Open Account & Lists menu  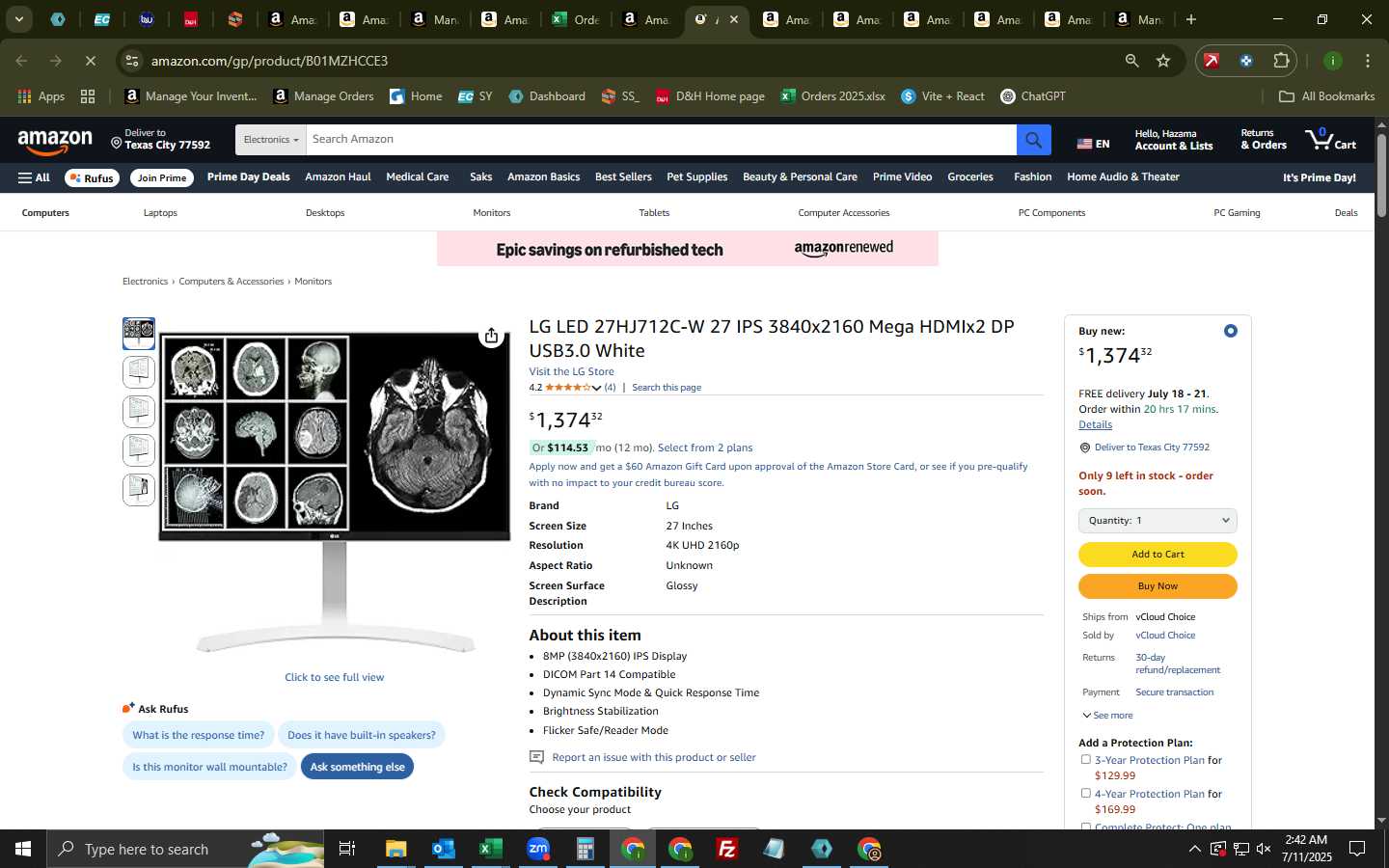coord(1174,140)
